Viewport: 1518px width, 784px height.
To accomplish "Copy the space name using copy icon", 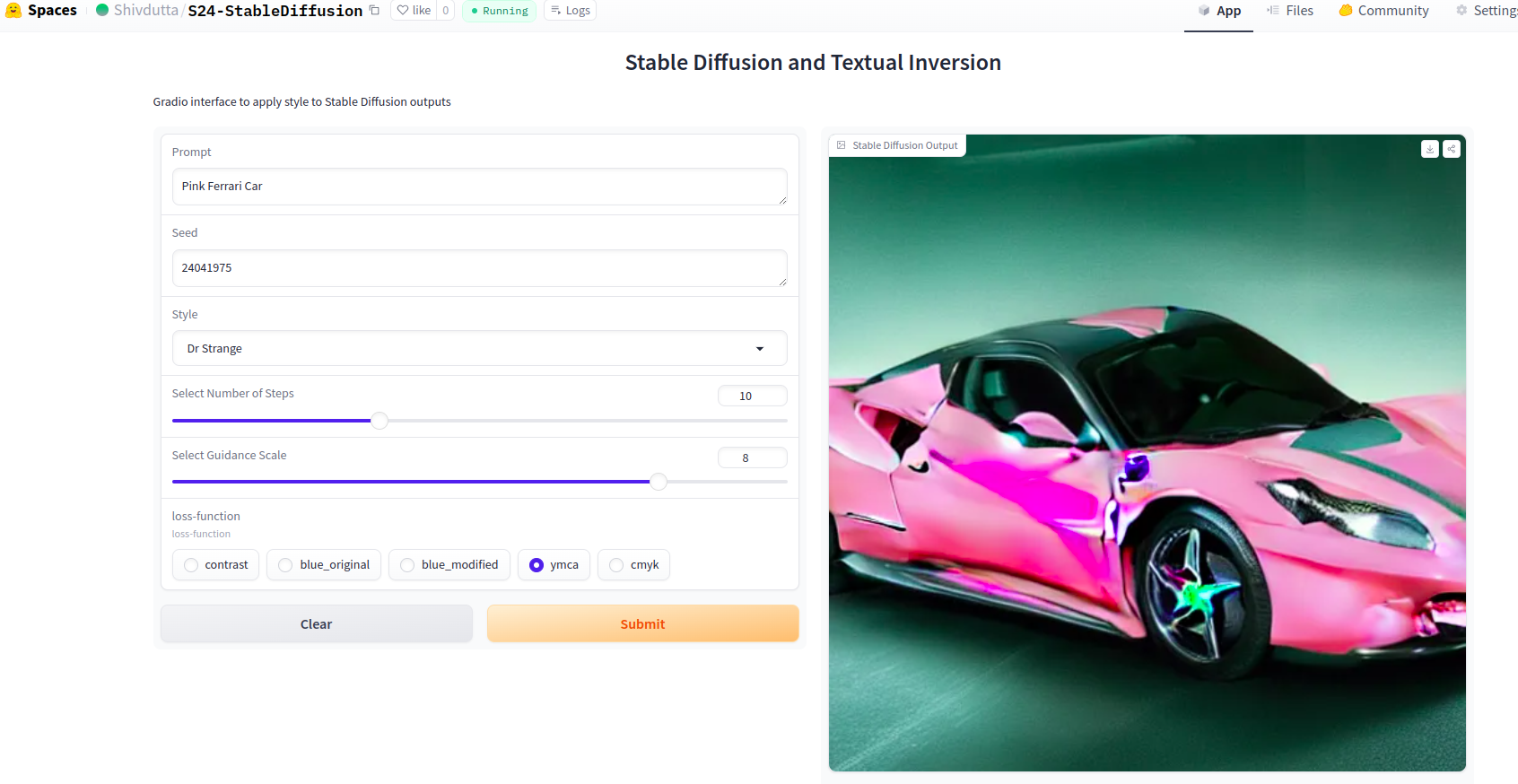I will coord(375,11).
